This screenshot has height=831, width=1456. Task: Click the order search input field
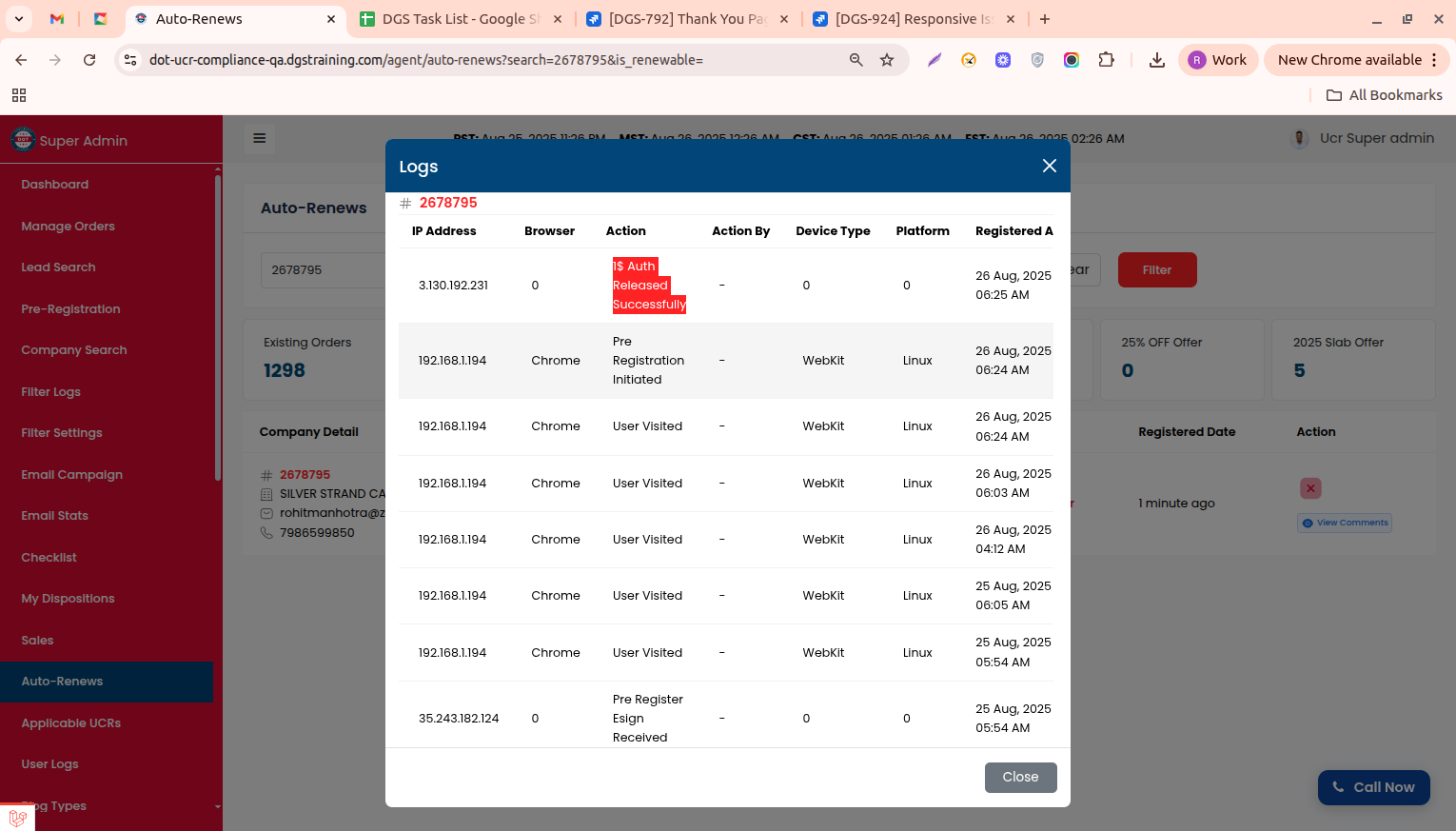tap(322, 270)
